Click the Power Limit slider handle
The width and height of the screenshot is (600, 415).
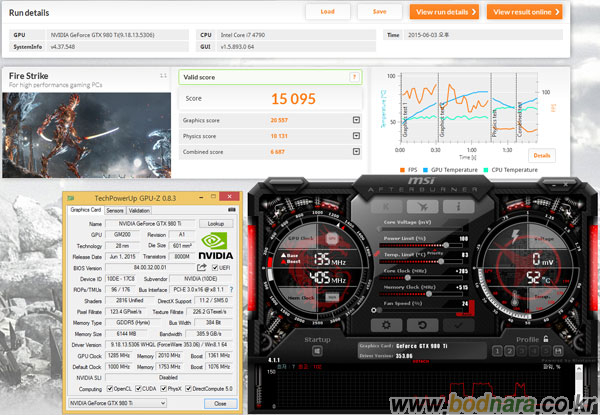(x=446, y=245)
